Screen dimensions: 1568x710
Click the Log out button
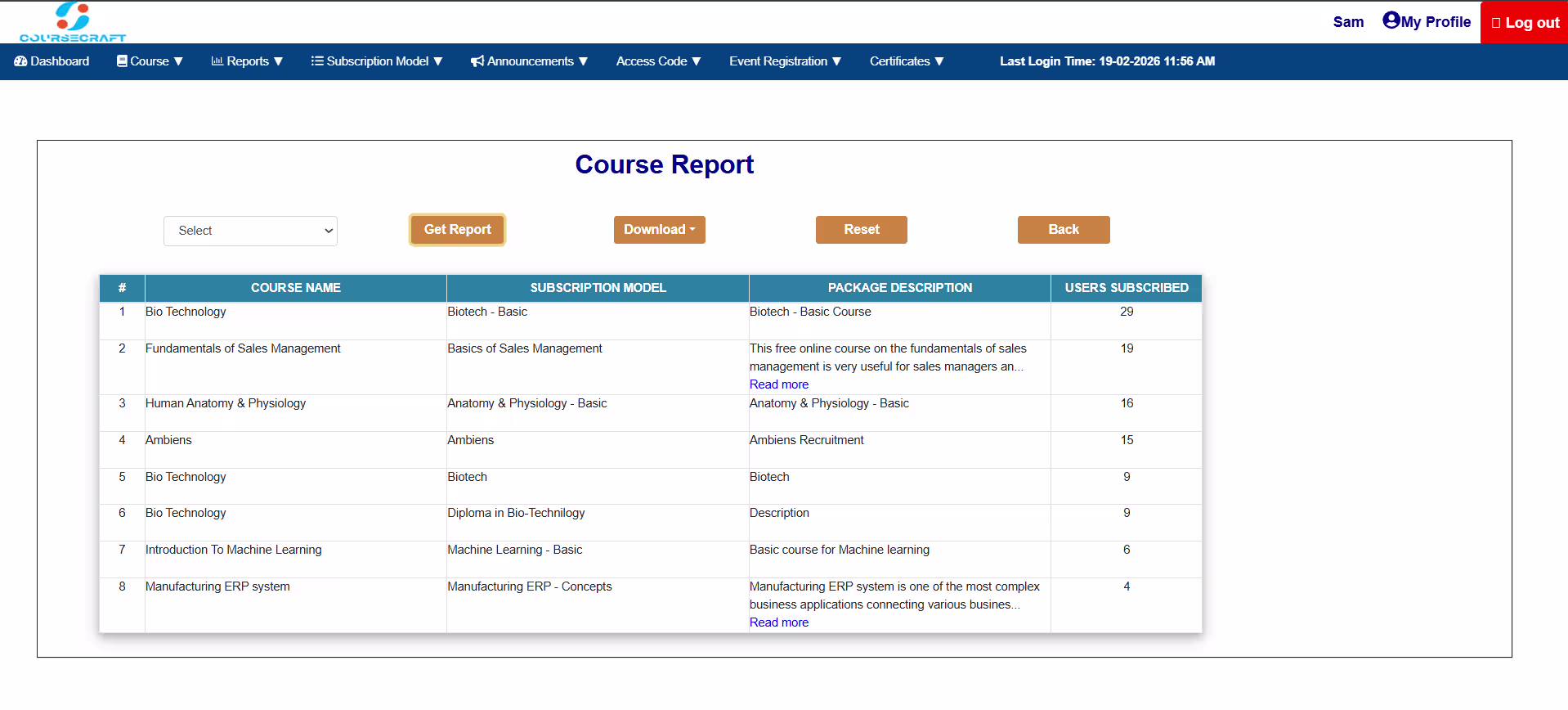1525,22
